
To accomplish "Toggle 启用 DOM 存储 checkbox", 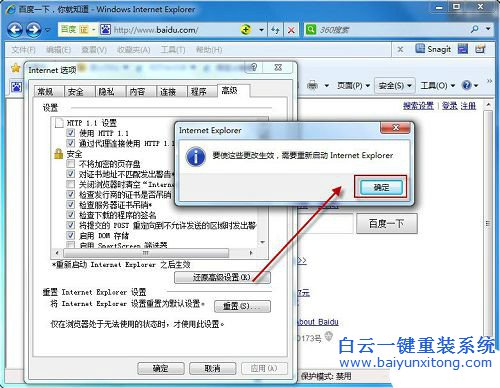I will 70,235.
